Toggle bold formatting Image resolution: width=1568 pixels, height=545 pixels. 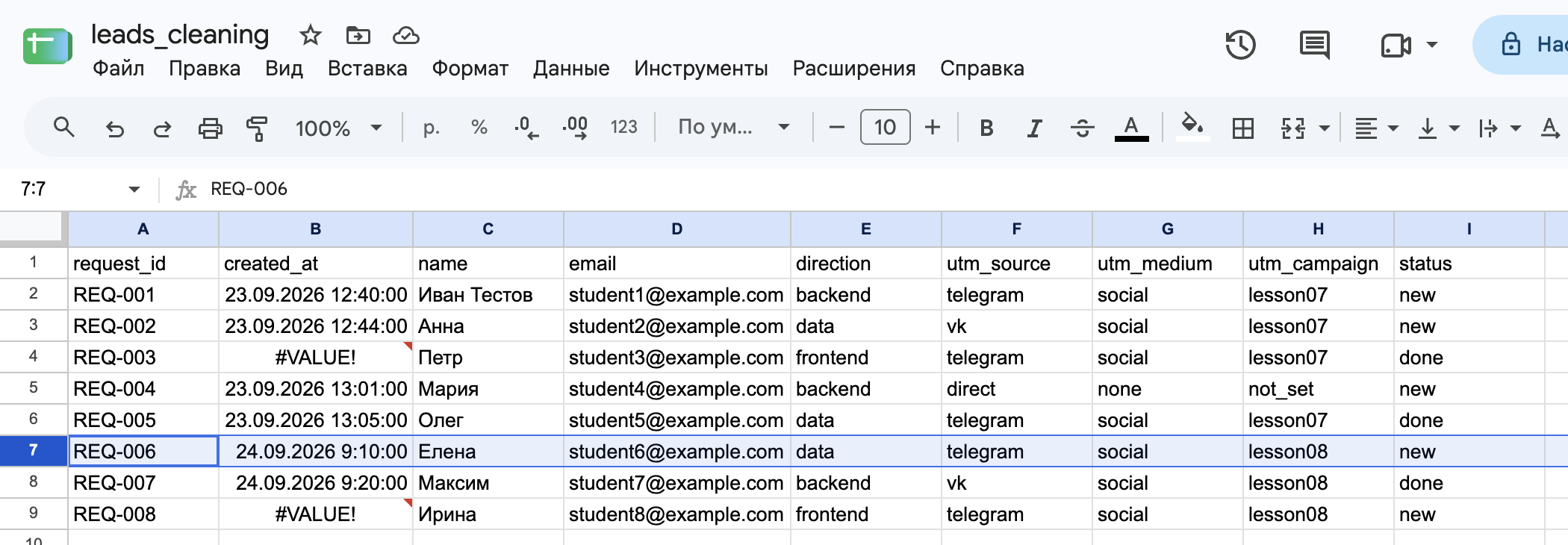click(986, 128)
